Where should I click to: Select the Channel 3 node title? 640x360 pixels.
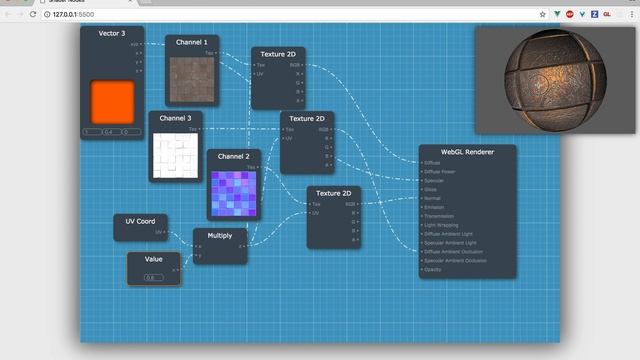pos(175,118)
